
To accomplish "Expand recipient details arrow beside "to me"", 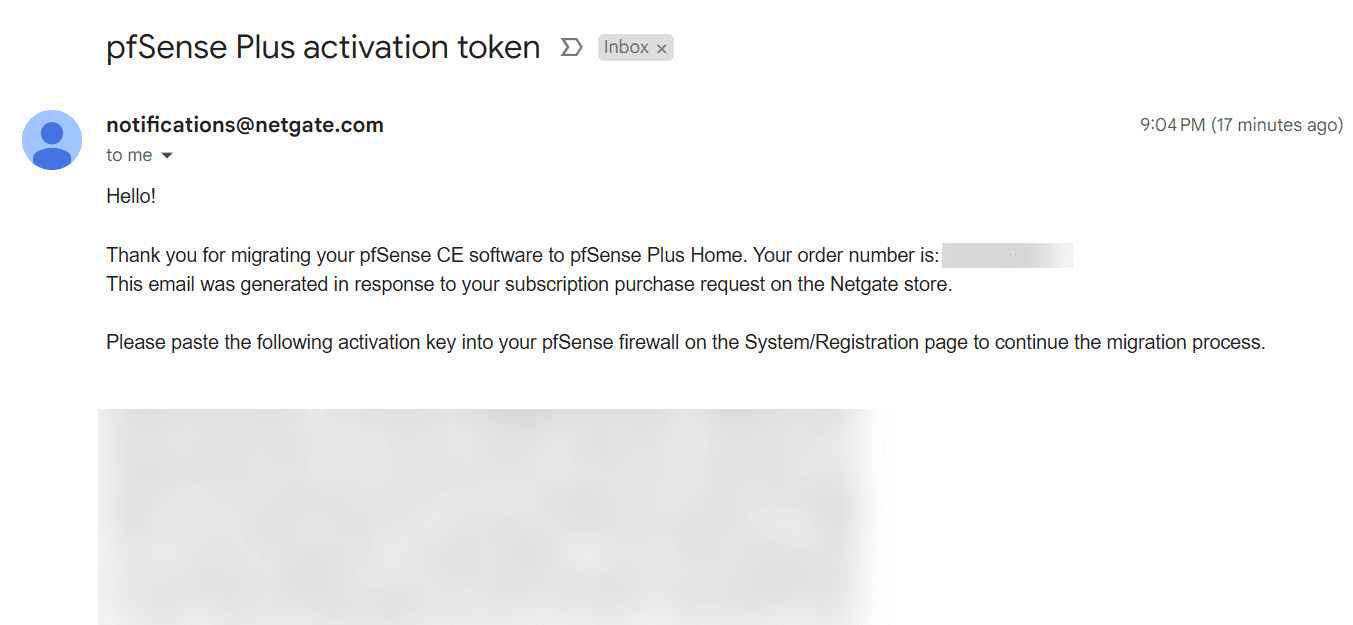I will point(167,156).
